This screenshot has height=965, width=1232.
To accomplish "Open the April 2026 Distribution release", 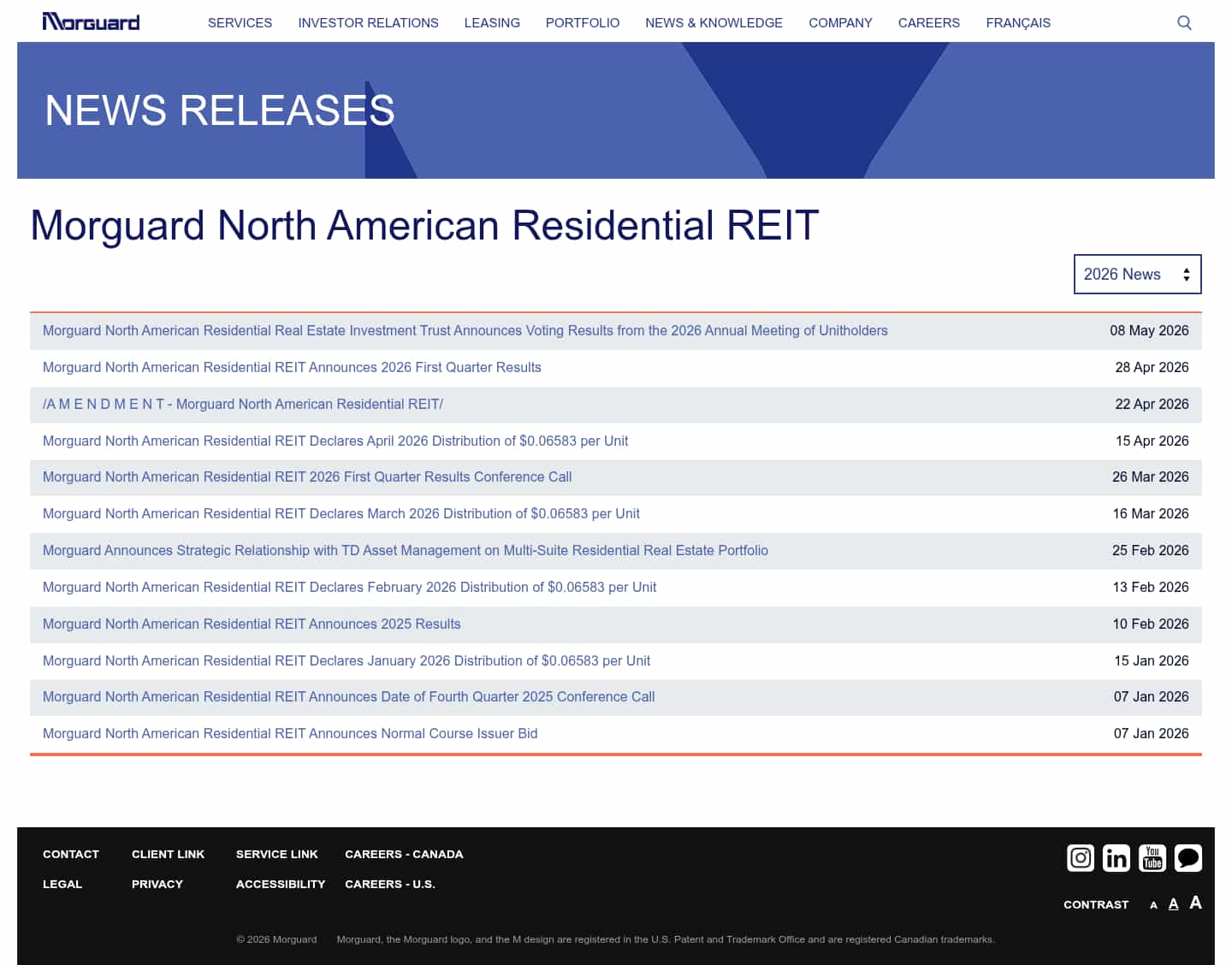I will pyautogui.click(x=335, y=441).
